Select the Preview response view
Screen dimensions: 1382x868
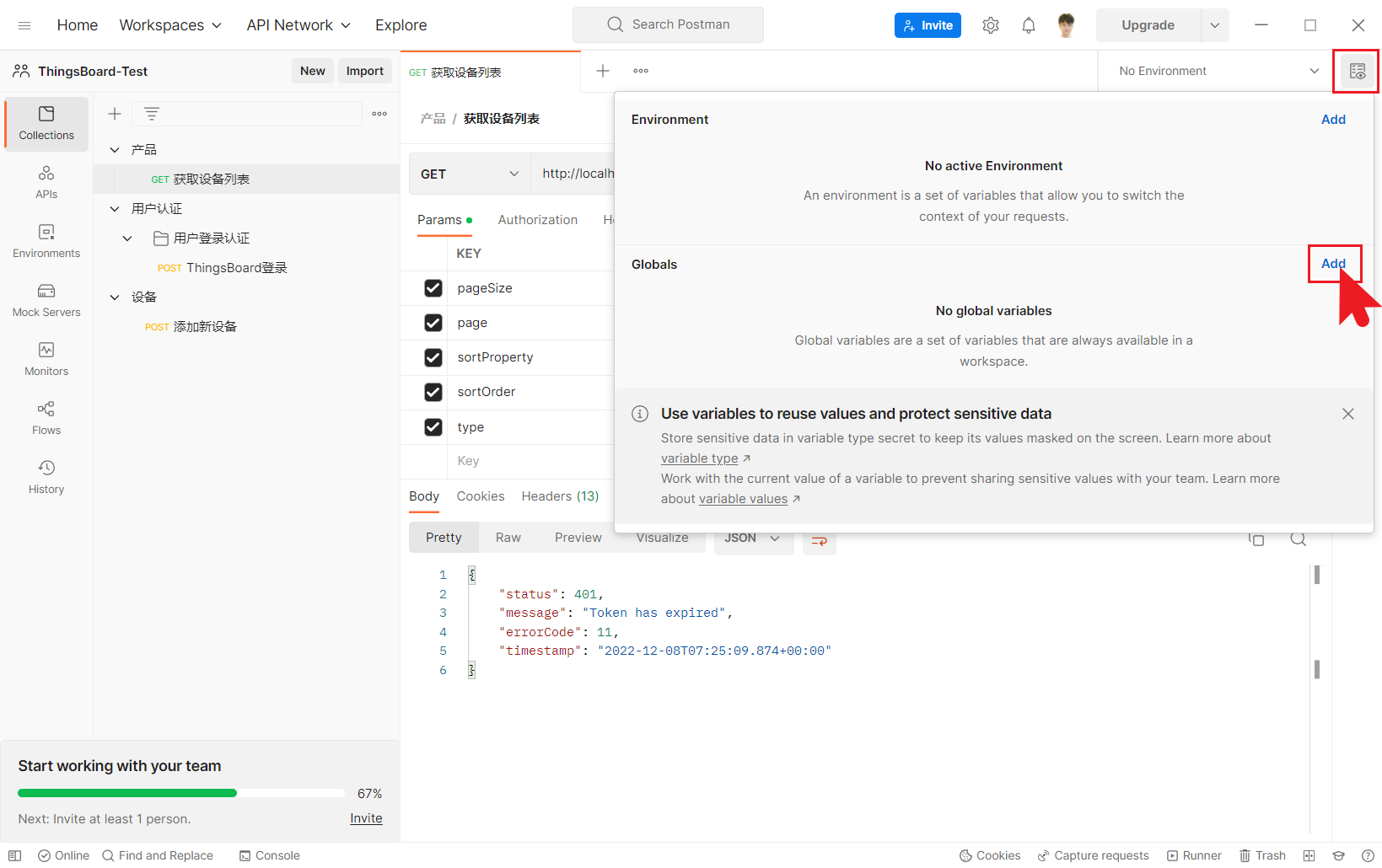click(578, 538)
